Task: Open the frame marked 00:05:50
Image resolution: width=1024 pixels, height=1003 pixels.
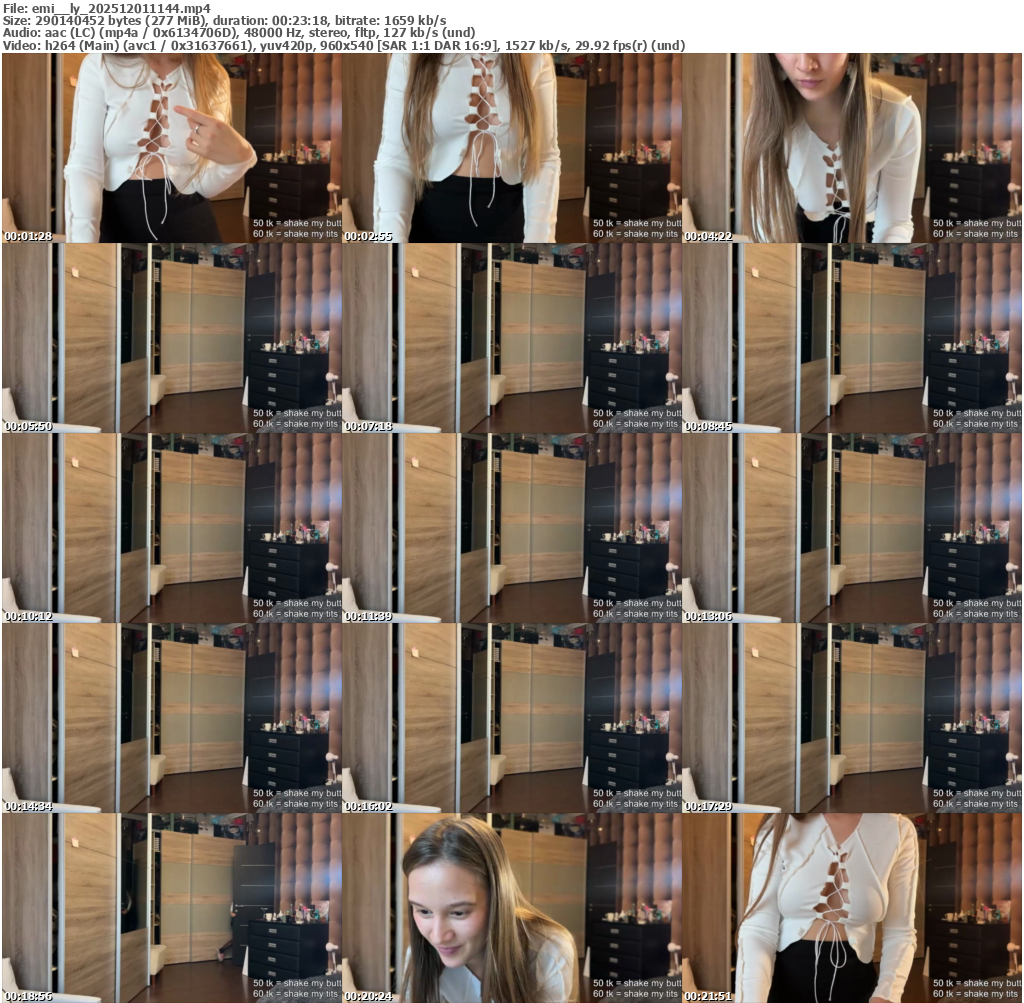Action: click(x=171, y=338)
